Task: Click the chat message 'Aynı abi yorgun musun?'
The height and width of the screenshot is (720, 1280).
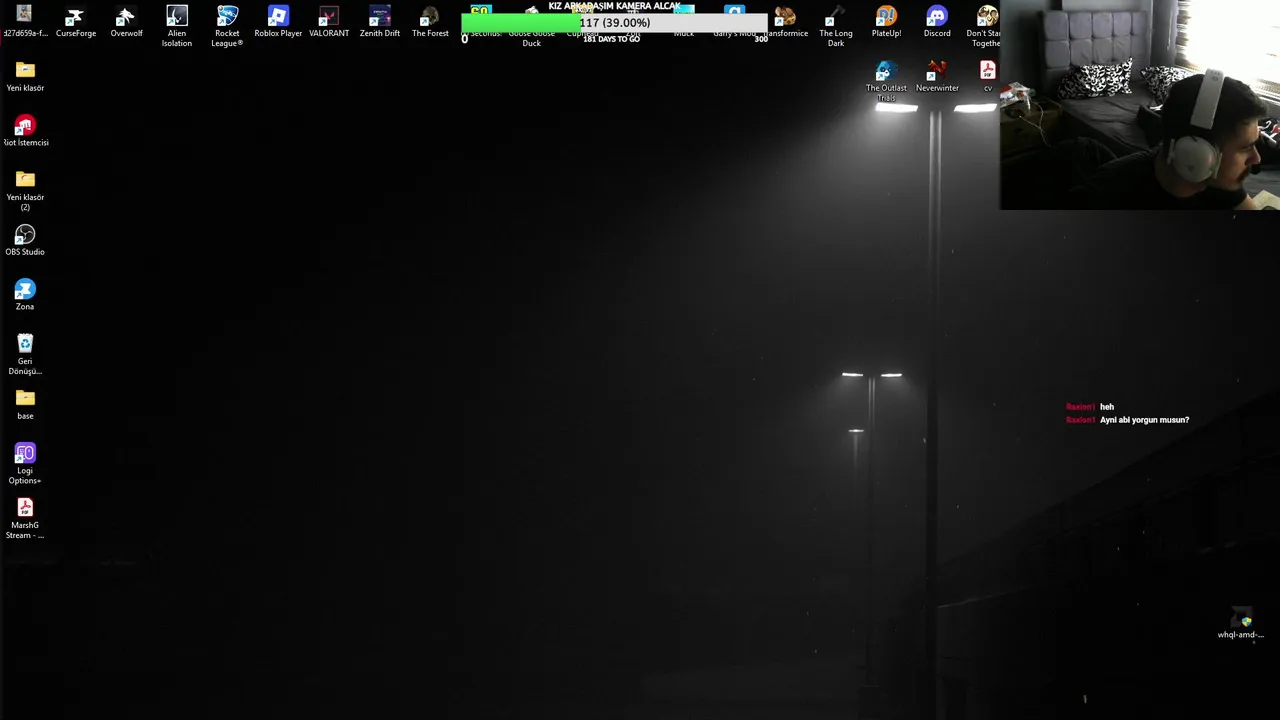Action: (x=1144, y=420)
